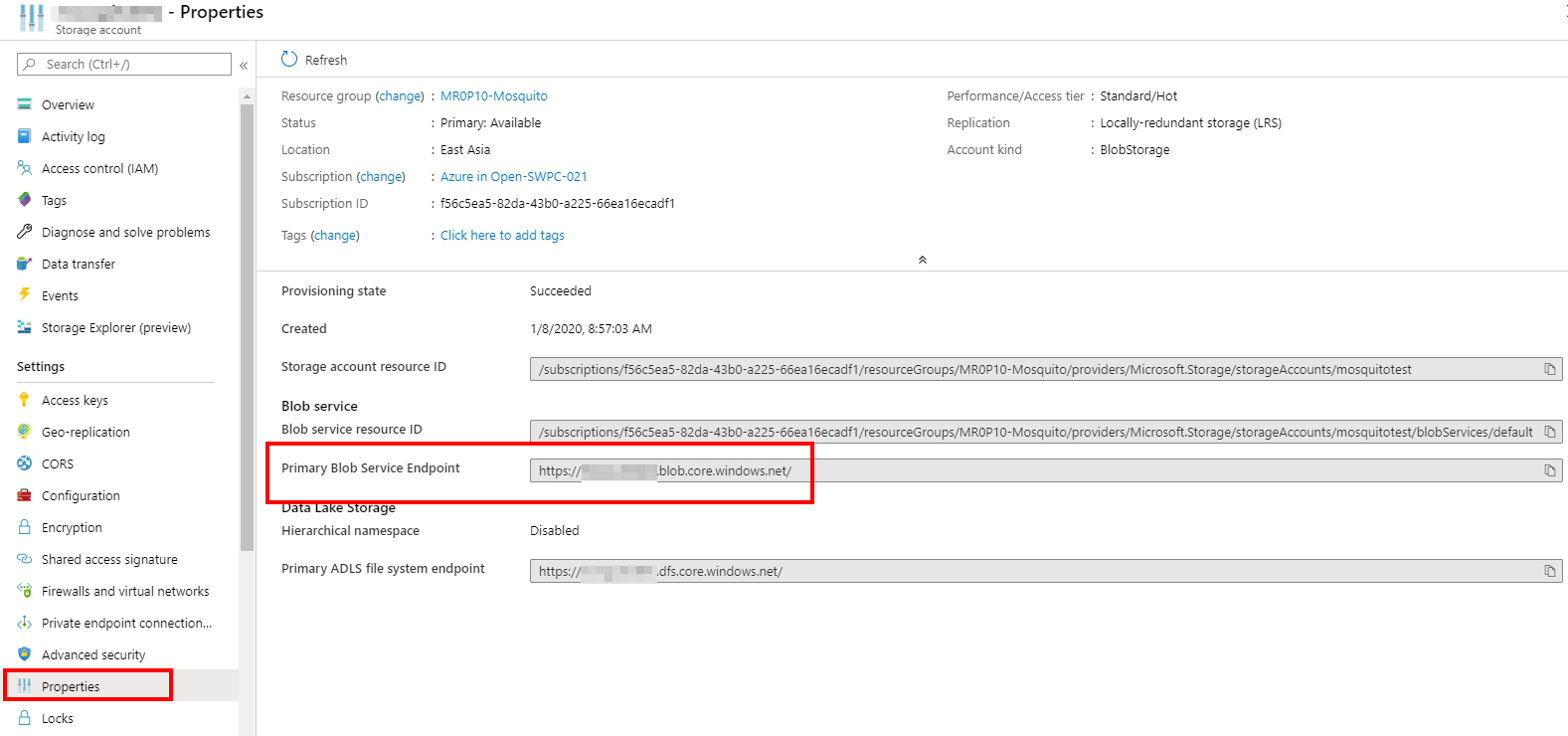The height and width of the screenshot is (736, 1568).
Task: Open Storage Explorer (preview) label
Action: (116, 327)
